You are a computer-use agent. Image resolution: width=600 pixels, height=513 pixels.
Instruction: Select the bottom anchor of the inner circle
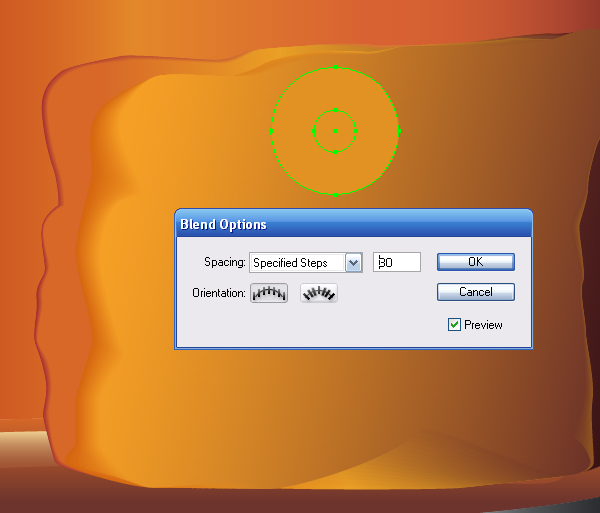point(335,152)
